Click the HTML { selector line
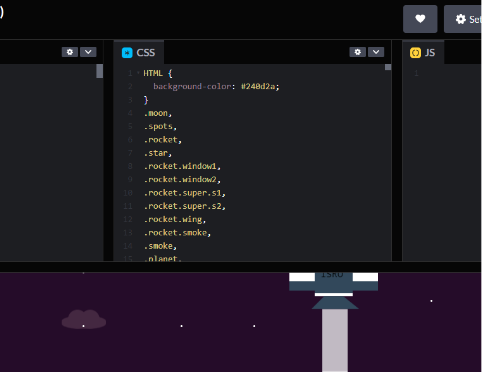 click(x=158, y=73)
